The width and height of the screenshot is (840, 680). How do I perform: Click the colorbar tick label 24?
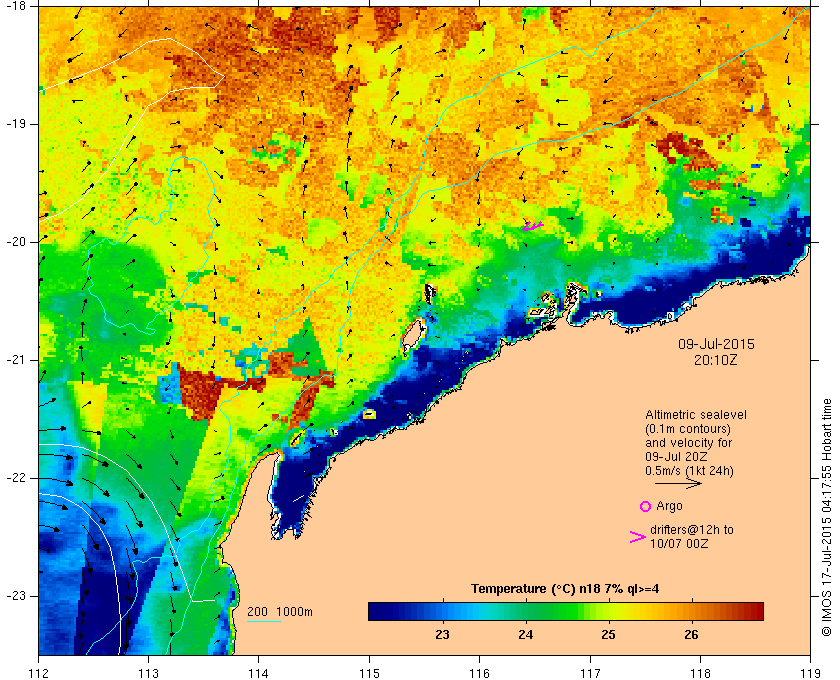click(526, 634)
